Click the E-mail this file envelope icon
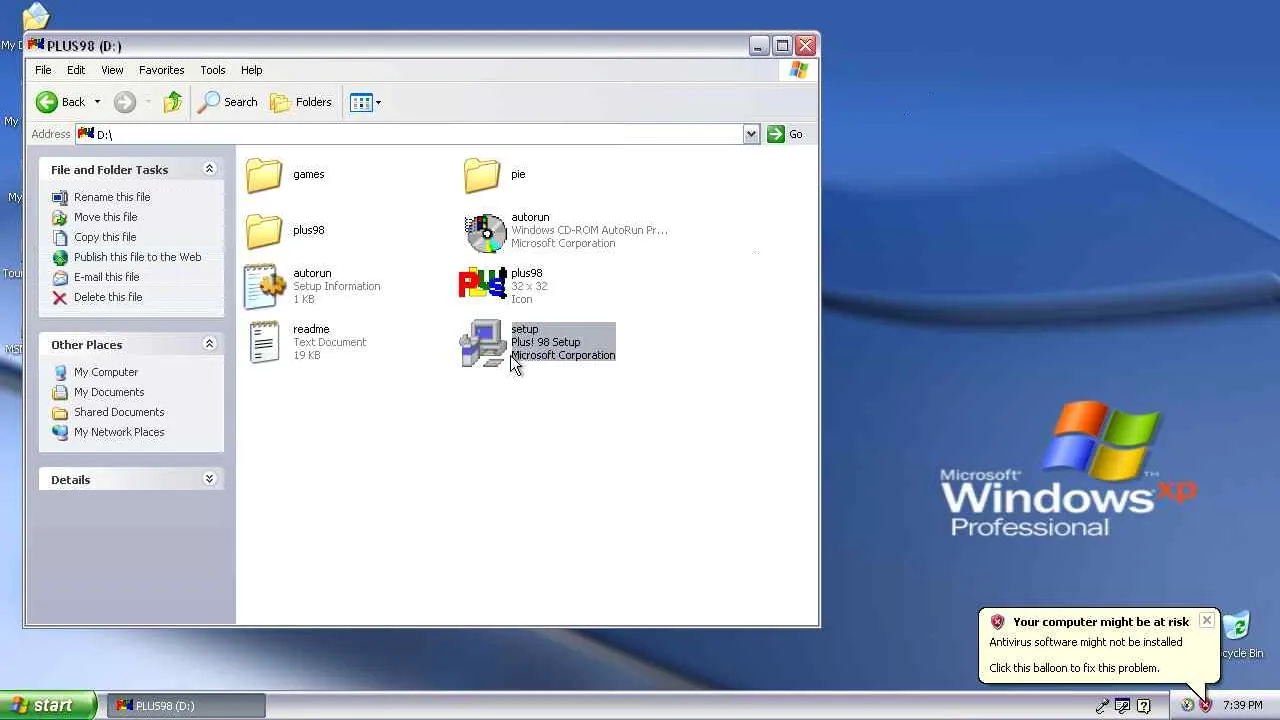The width and height of the screenshot is (1280, 720). coord(60,277)
